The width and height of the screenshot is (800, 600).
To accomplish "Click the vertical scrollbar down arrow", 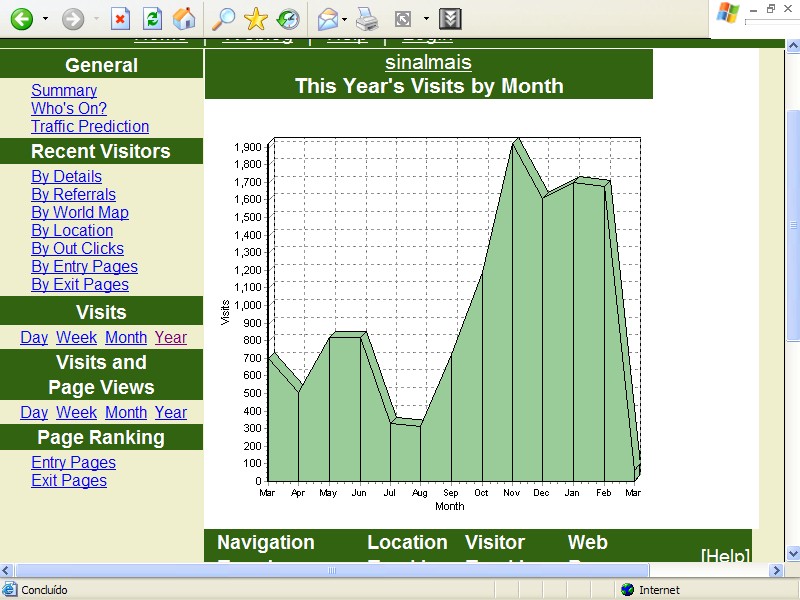I will tap(793, 553).
